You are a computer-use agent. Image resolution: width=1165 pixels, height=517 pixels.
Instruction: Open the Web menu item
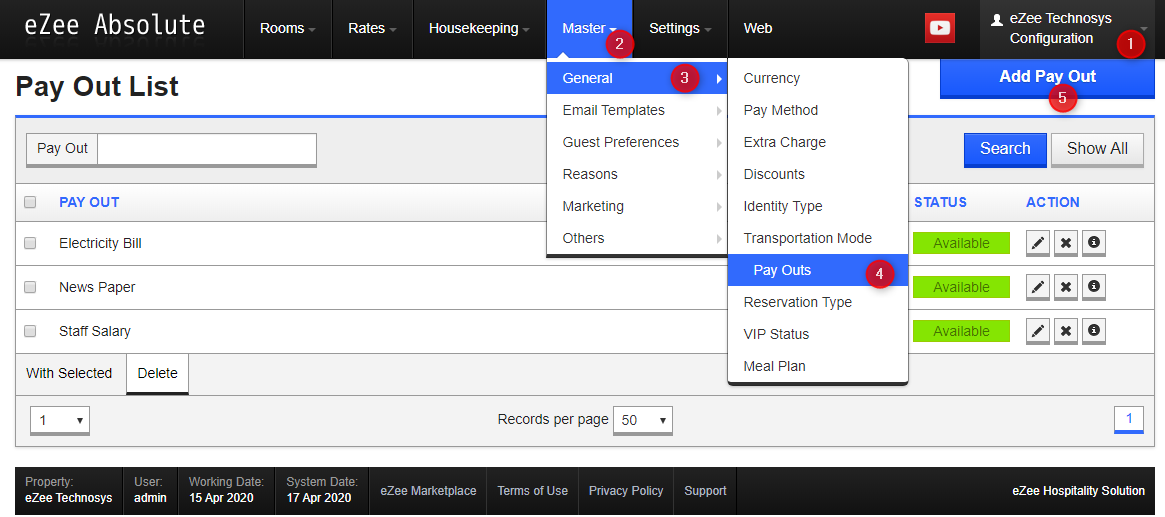point(758,29)
